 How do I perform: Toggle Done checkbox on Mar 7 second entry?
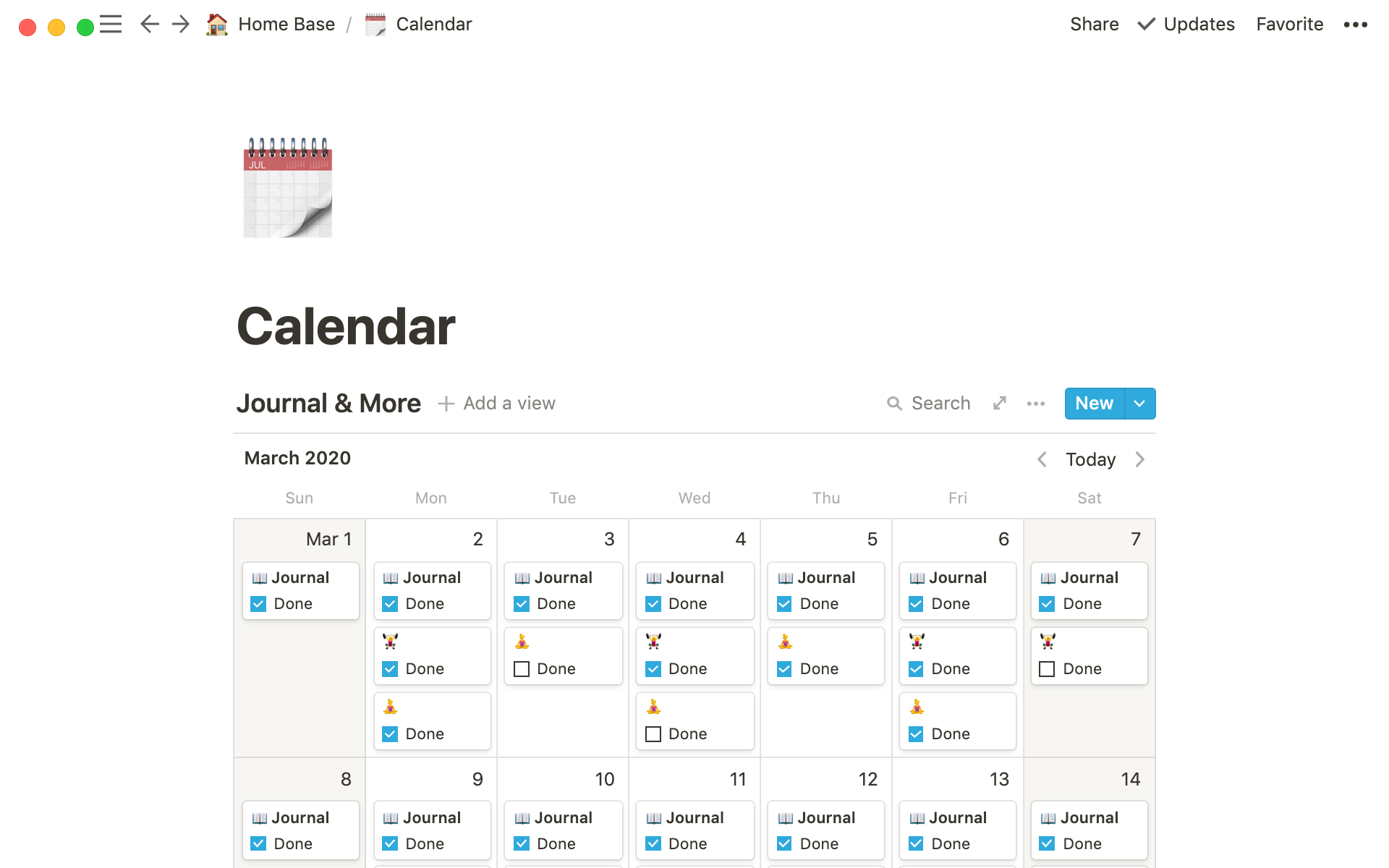(1049, 668)
